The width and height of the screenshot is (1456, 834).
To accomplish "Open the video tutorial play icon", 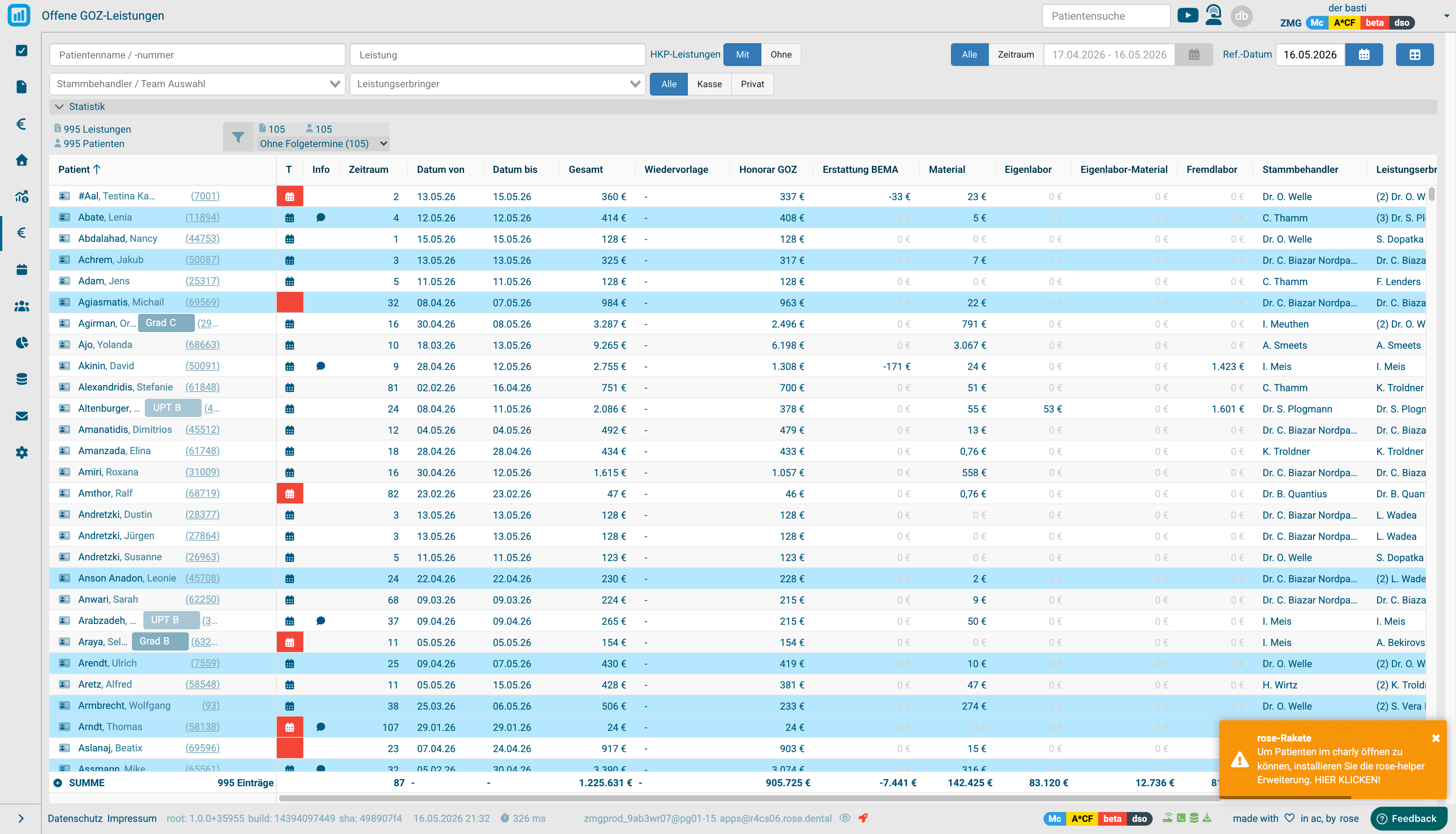I will (1188, 16).
